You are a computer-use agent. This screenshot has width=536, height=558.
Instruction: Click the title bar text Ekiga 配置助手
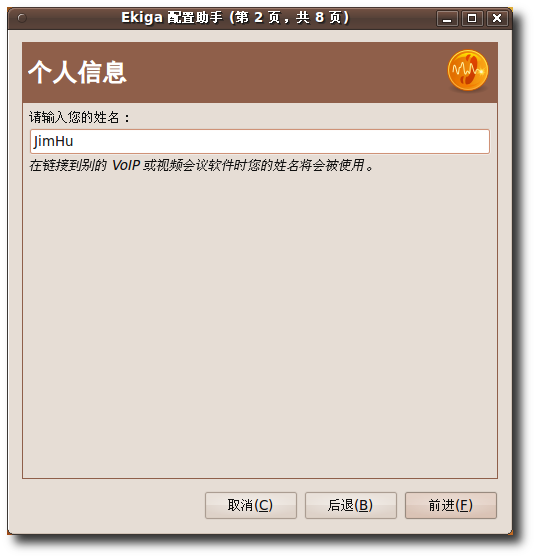point(172,17)
